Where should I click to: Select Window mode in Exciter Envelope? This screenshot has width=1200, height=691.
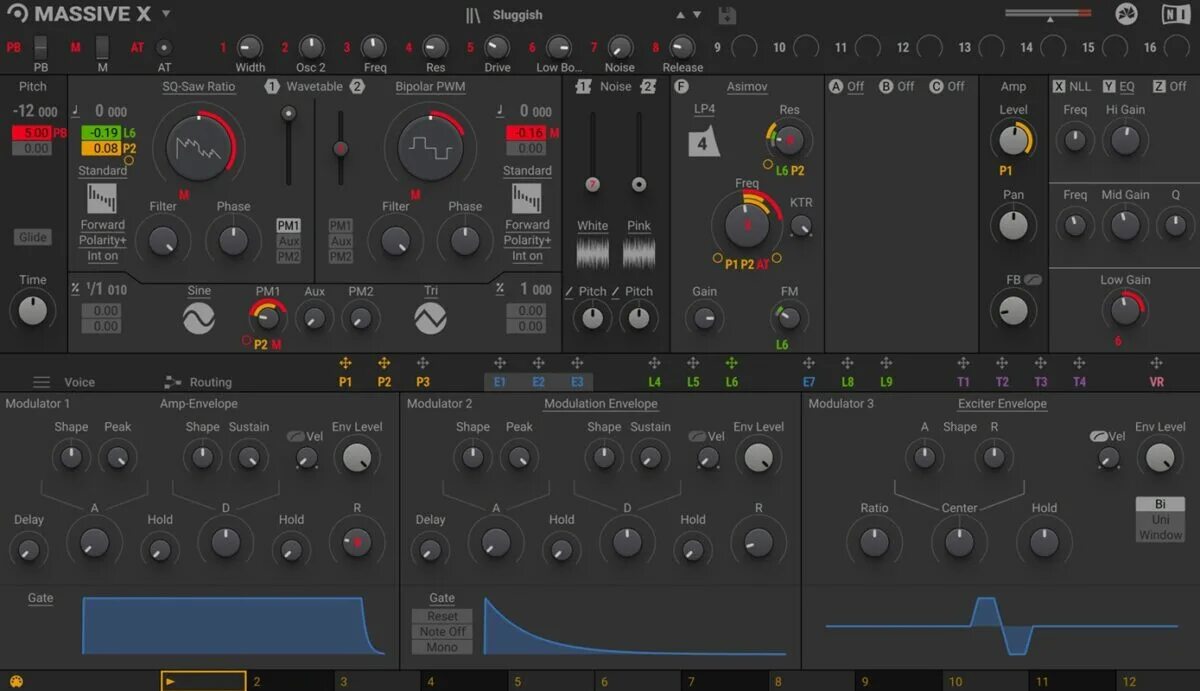pyautogui.click(x=1160, y=535)
